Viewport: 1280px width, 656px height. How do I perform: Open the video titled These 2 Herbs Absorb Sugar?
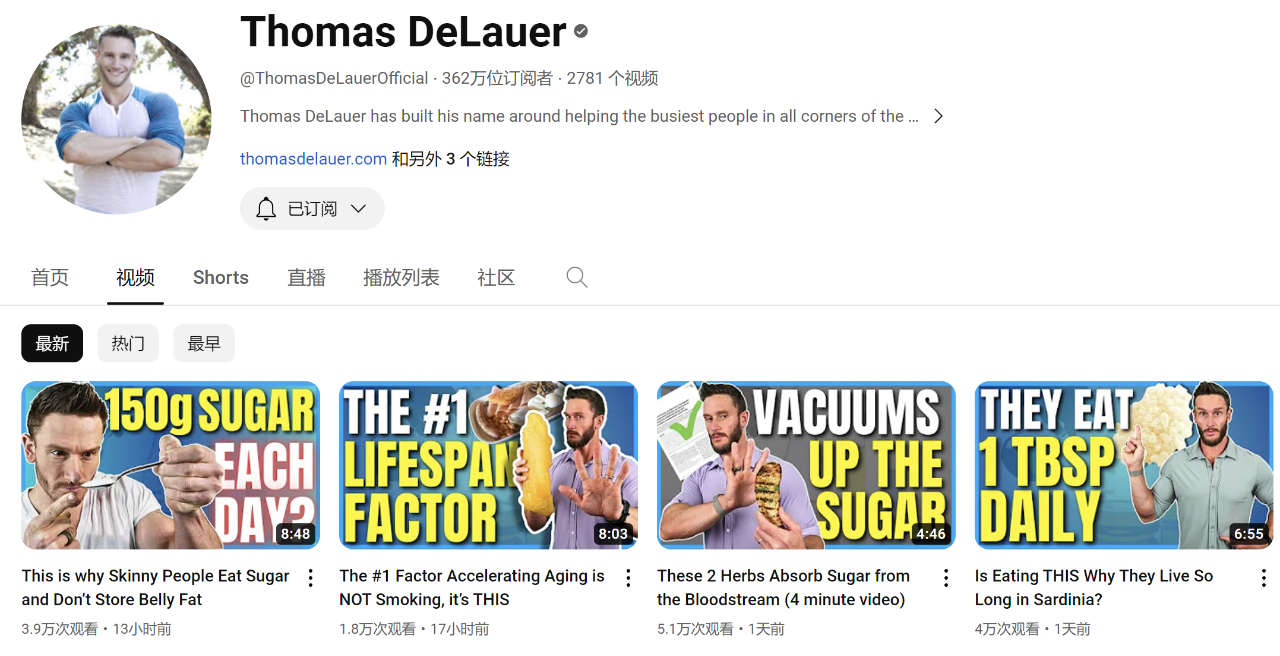tap(783, 588)
